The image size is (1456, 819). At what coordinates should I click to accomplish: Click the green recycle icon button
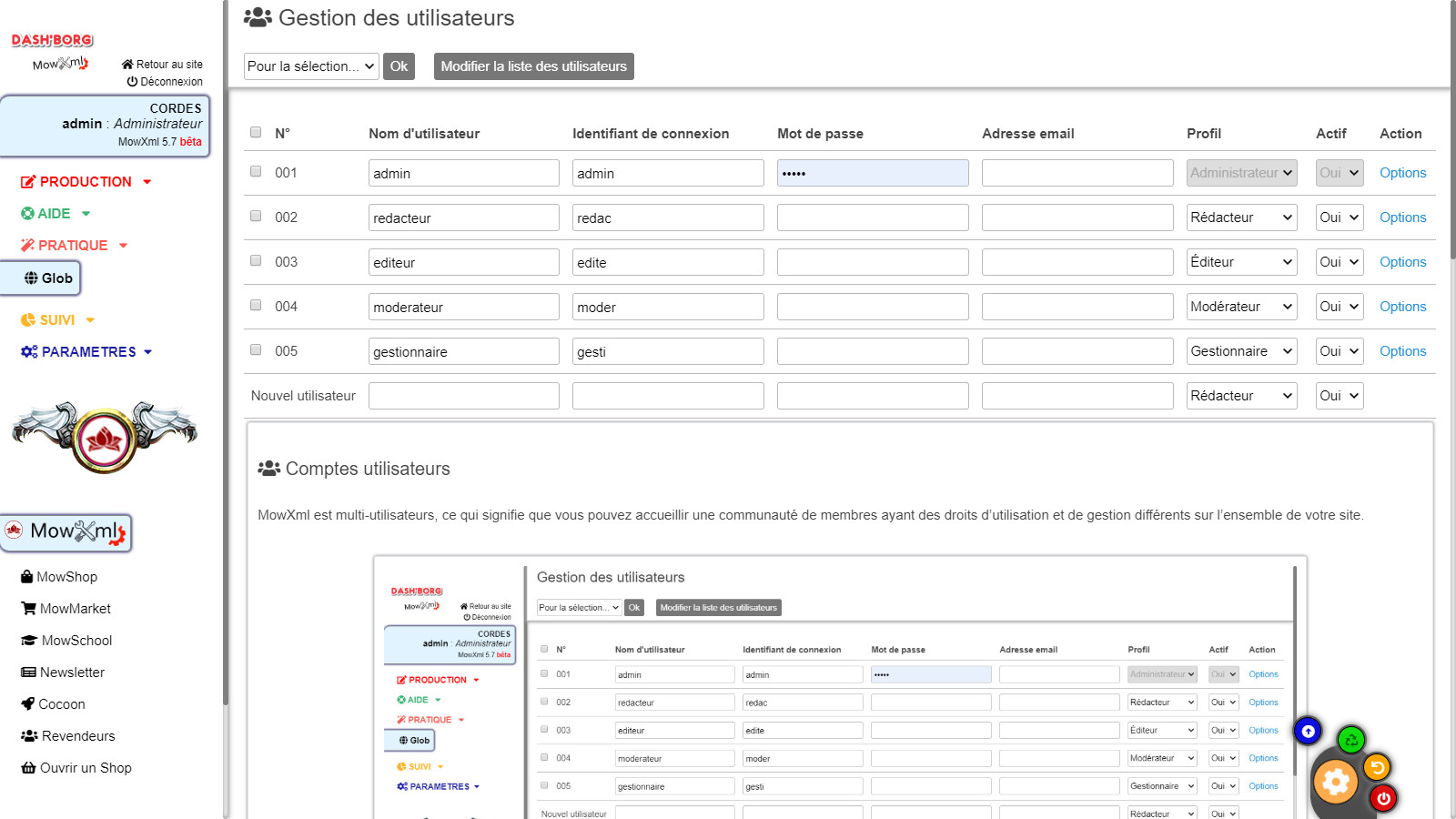pos(1351,740)
